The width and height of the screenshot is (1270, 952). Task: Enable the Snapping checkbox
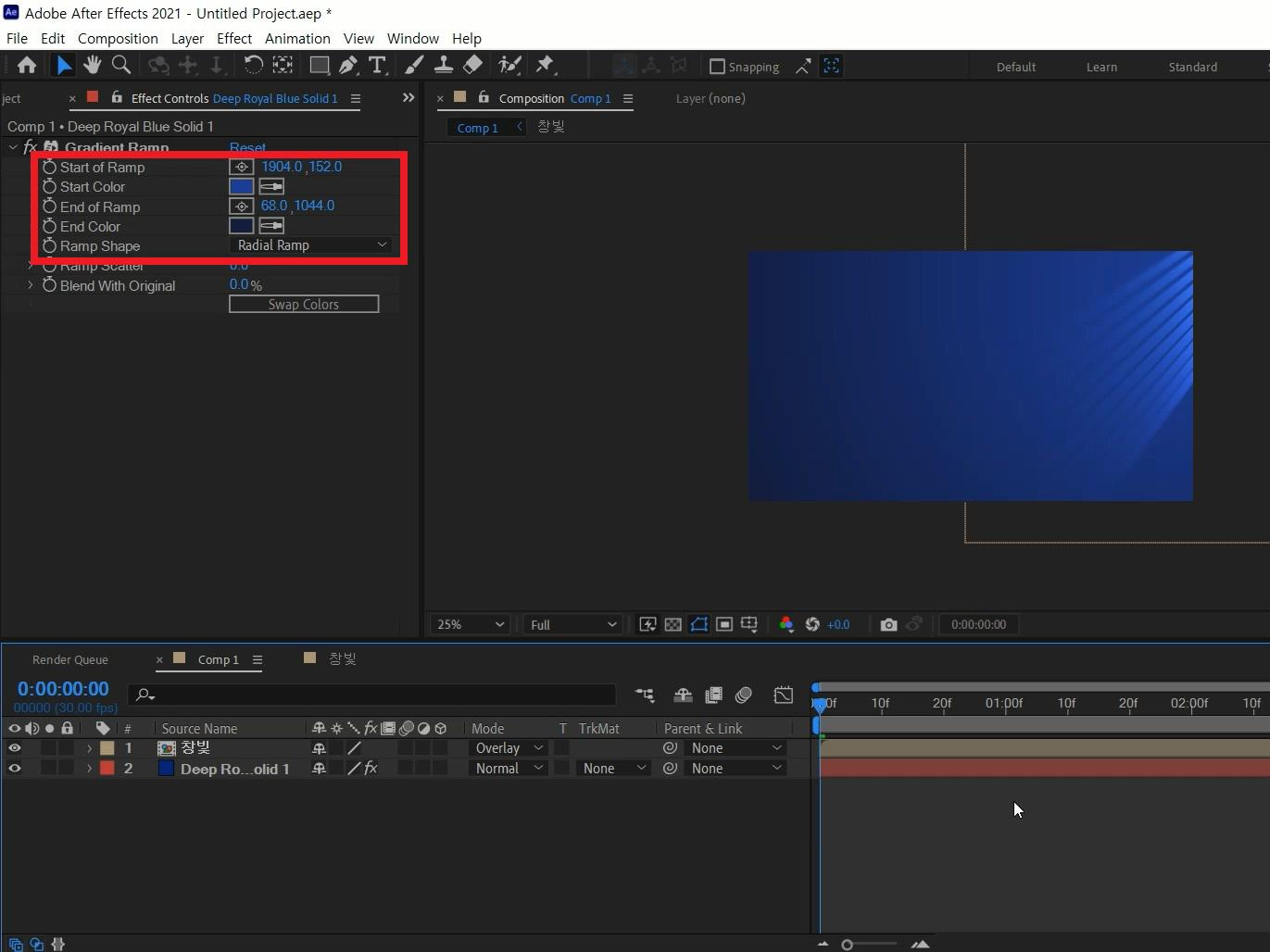point(717,67)
